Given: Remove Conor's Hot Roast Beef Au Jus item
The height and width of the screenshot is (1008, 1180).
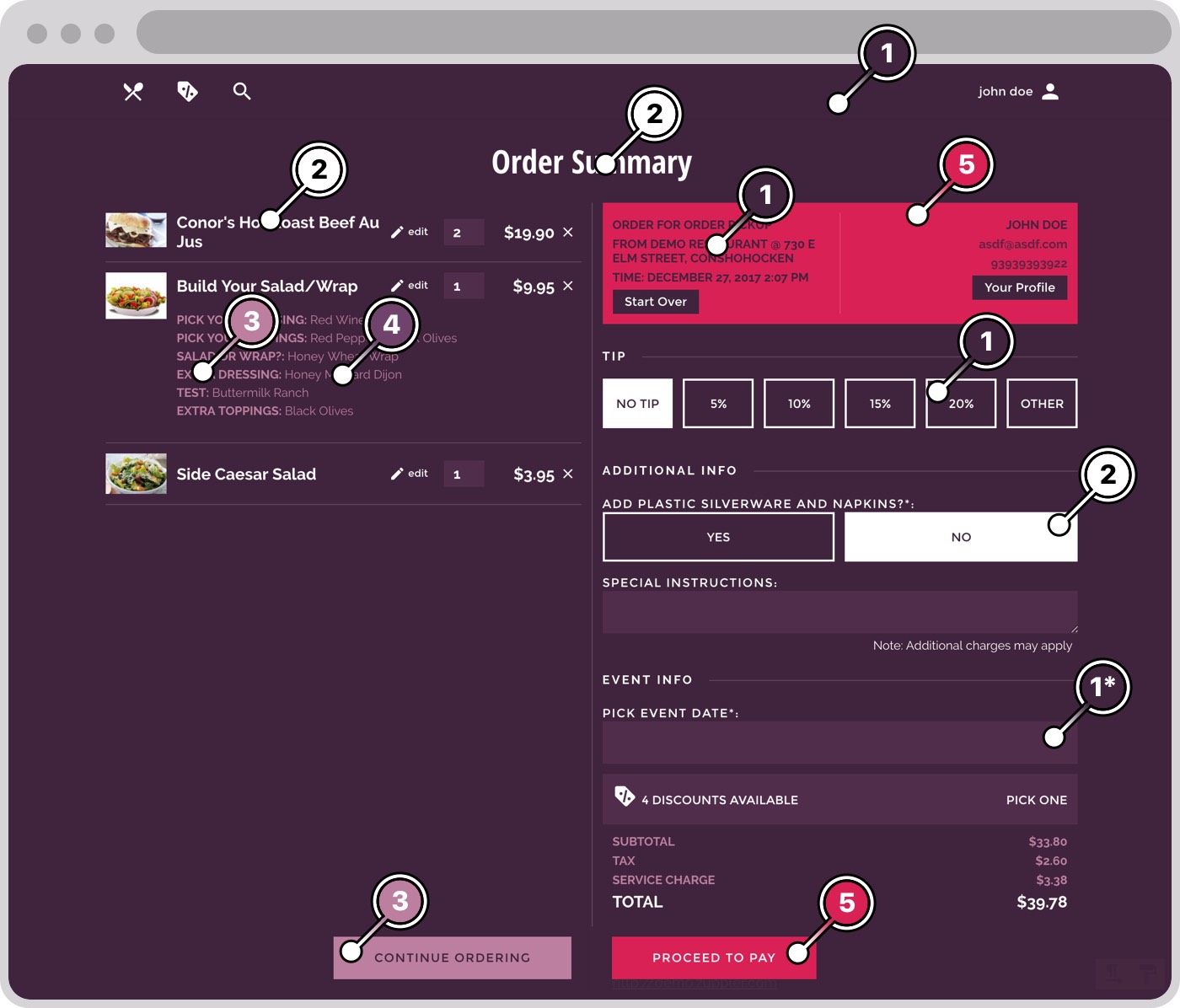Looking at the screenshot, I should pyautogui.click(x=568, y=233).
